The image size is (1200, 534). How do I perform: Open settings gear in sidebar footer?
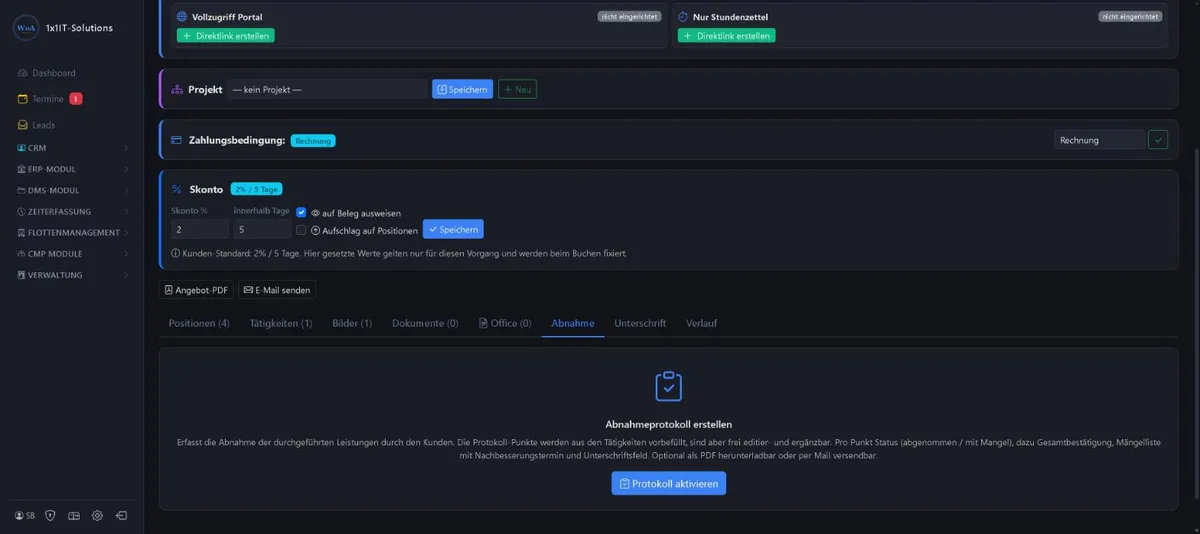(97, 516)
